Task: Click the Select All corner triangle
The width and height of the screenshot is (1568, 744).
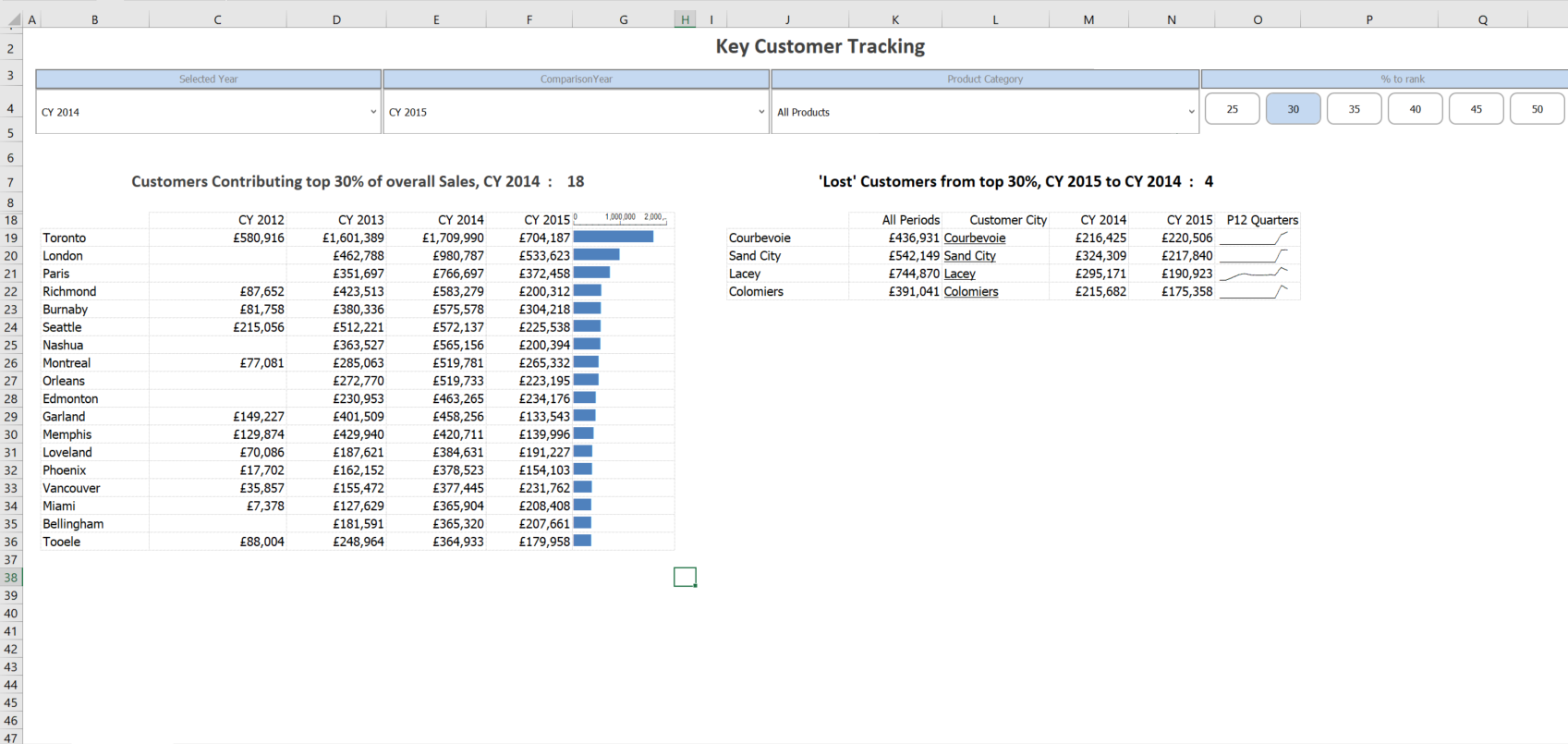Action: [14, 19]
